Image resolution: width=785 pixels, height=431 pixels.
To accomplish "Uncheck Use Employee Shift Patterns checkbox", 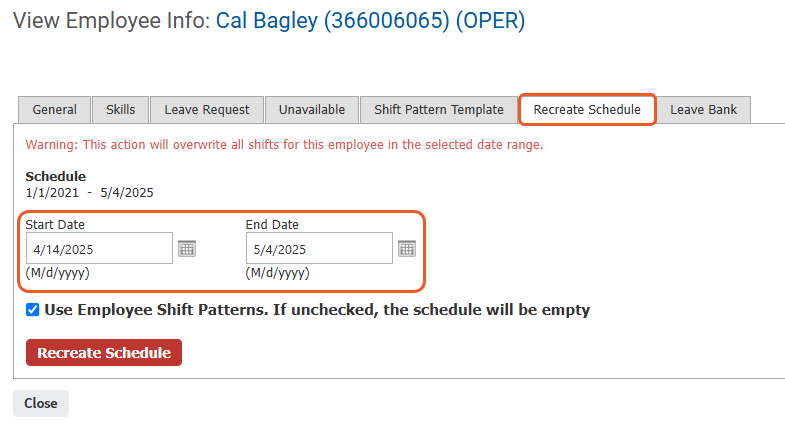I will coord(33,310).
